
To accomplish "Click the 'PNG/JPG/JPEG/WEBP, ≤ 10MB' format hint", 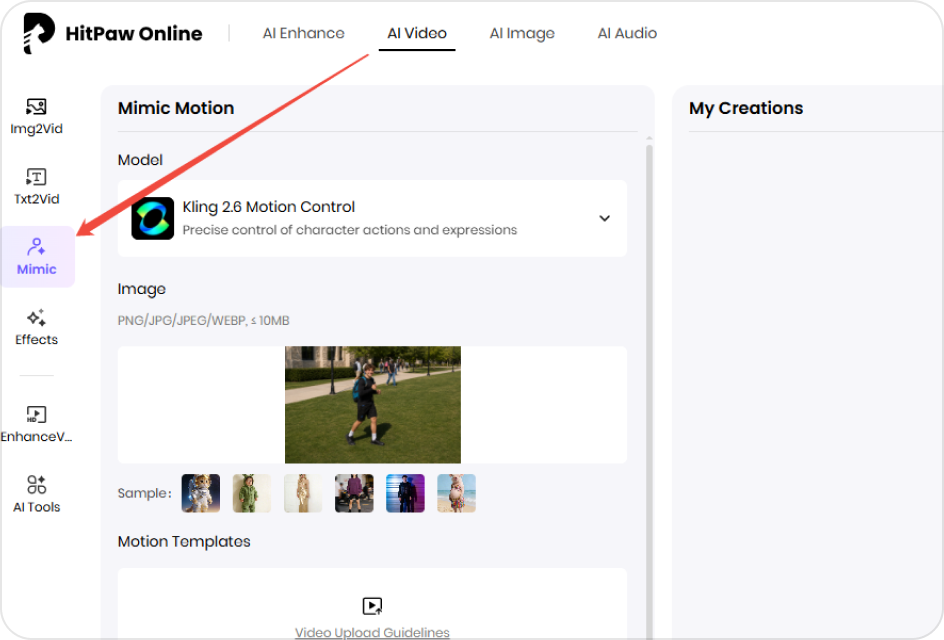I will tap(203, 320).
